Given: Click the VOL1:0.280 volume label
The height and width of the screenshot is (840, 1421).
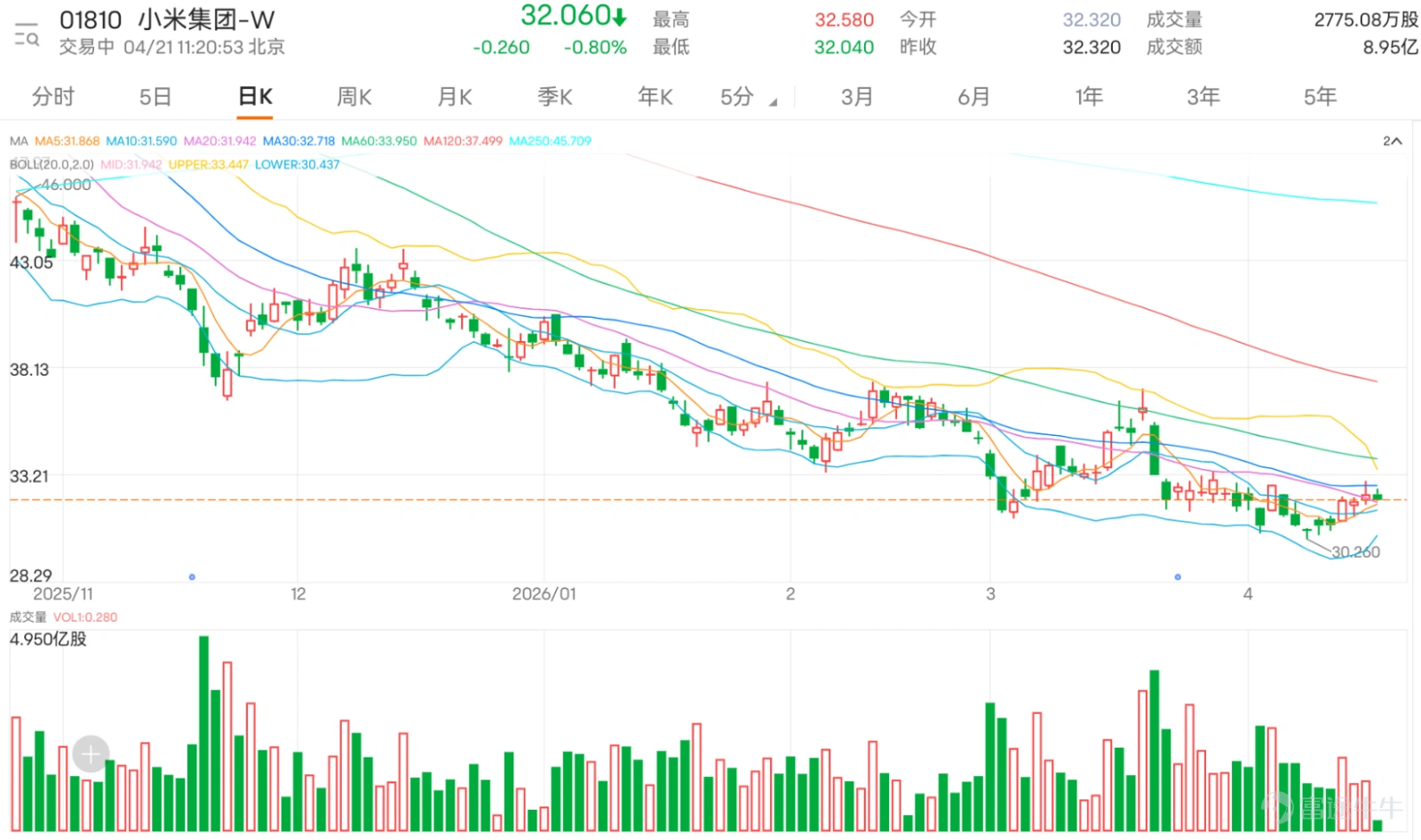Looking at the screenshot, I should coord(85,617).
